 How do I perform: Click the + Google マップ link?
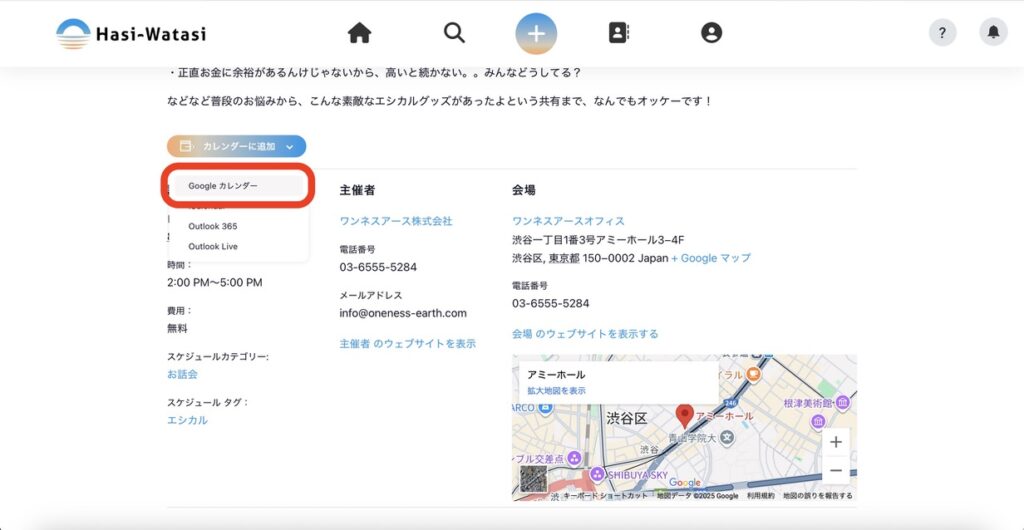[710, 258]
